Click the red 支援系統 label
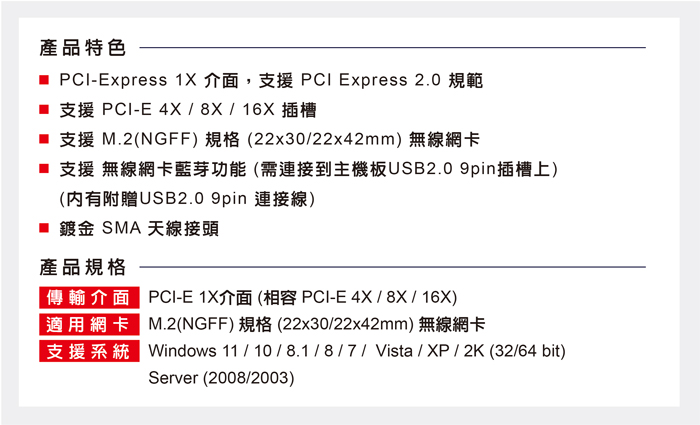This screenshot has height=425, width=700. [88, 351]
